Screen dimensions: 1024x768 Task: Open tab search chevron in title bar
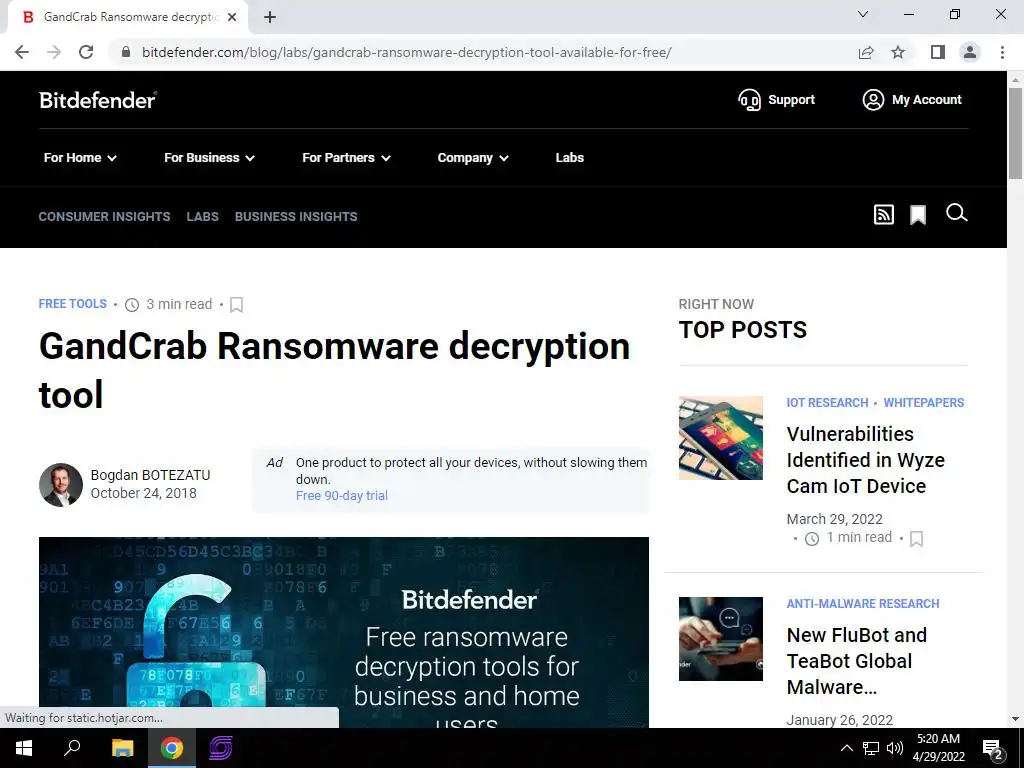click(863, 14)
